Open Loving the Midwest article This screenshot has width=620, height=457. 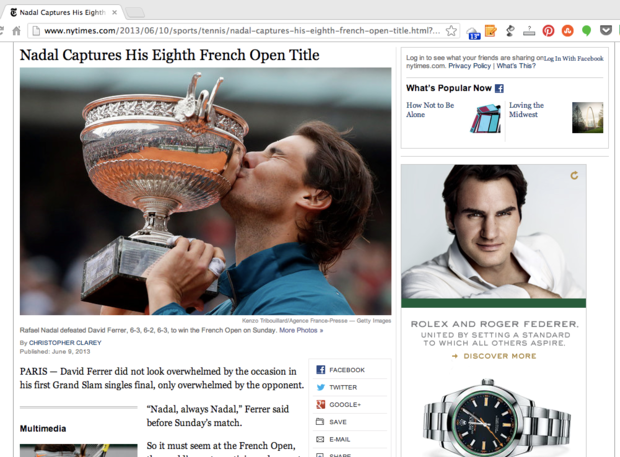[526, 110]
